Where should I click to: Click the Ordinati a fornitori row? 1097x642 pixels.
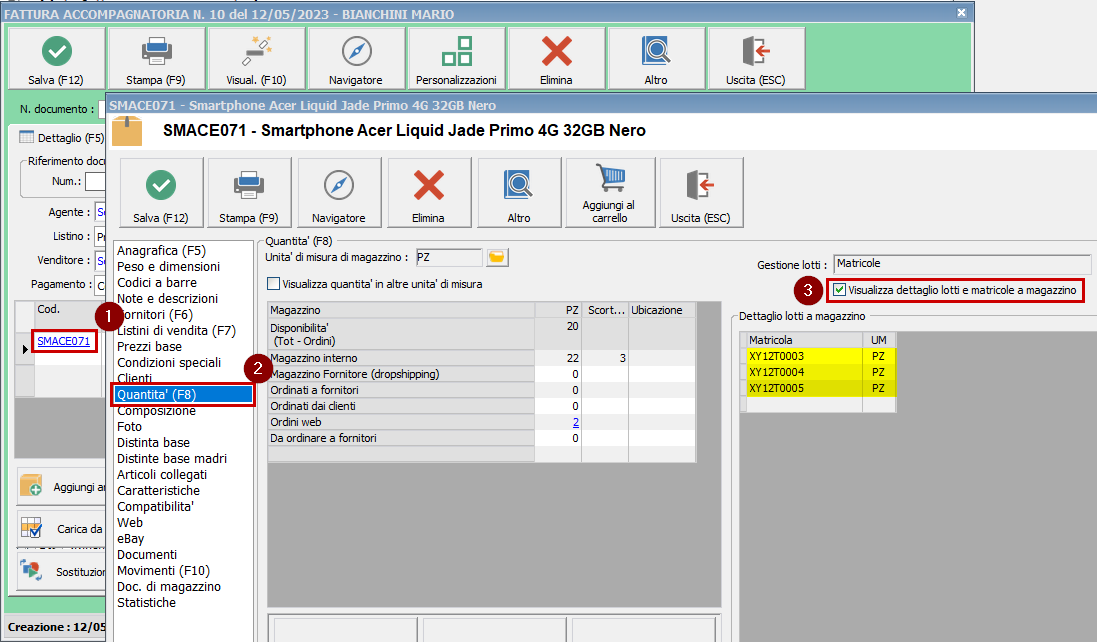tap(482, 390)
